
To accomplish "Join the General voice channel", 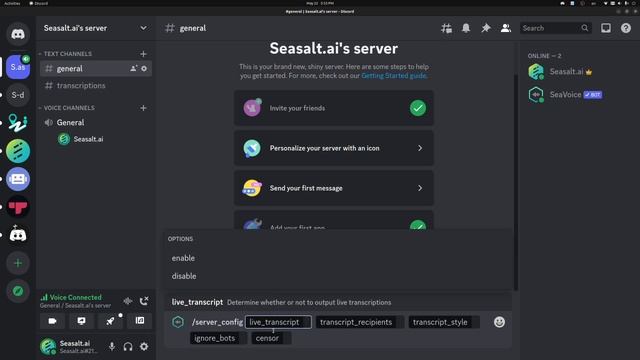I will 96,122.
